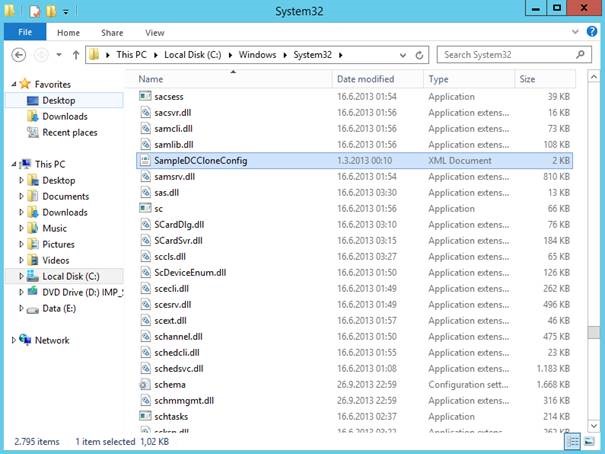The image size is (605, 454).
Task: Expand the Local Disk (C:) tree node
Action: (x=21, y=276)
